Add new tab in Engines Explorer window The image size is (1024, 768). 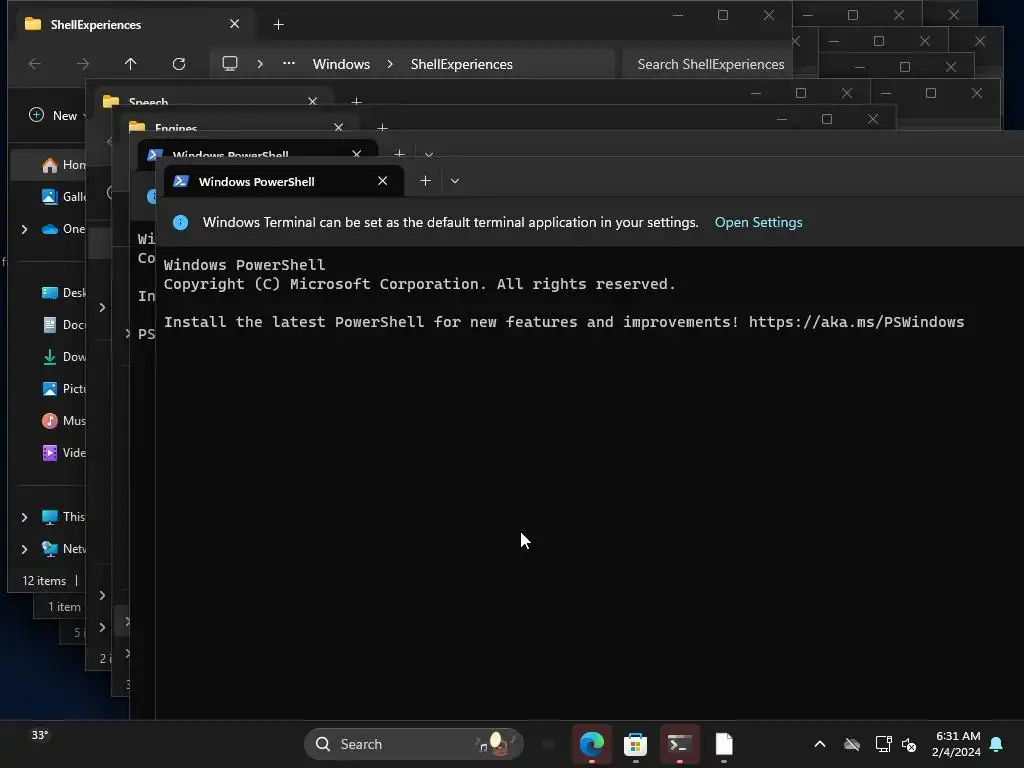383,127
